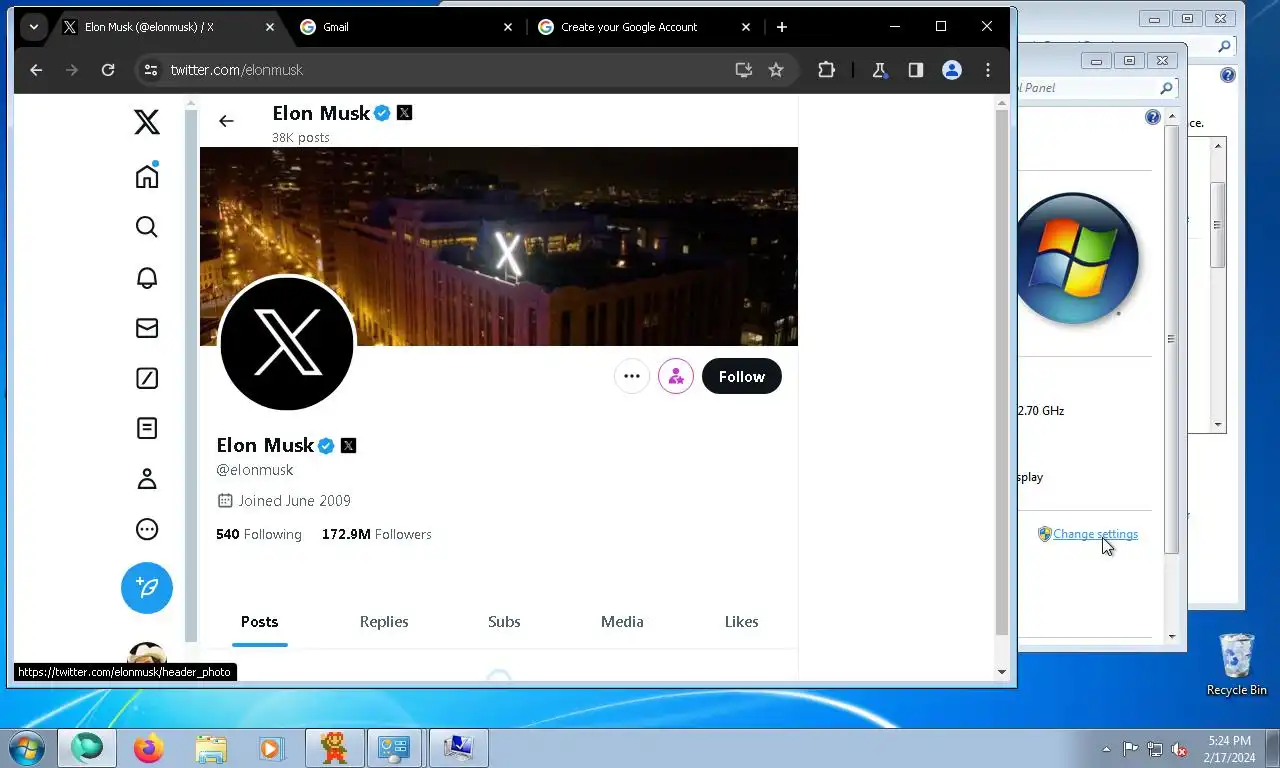Click the muted volume tray icon

1179,749
